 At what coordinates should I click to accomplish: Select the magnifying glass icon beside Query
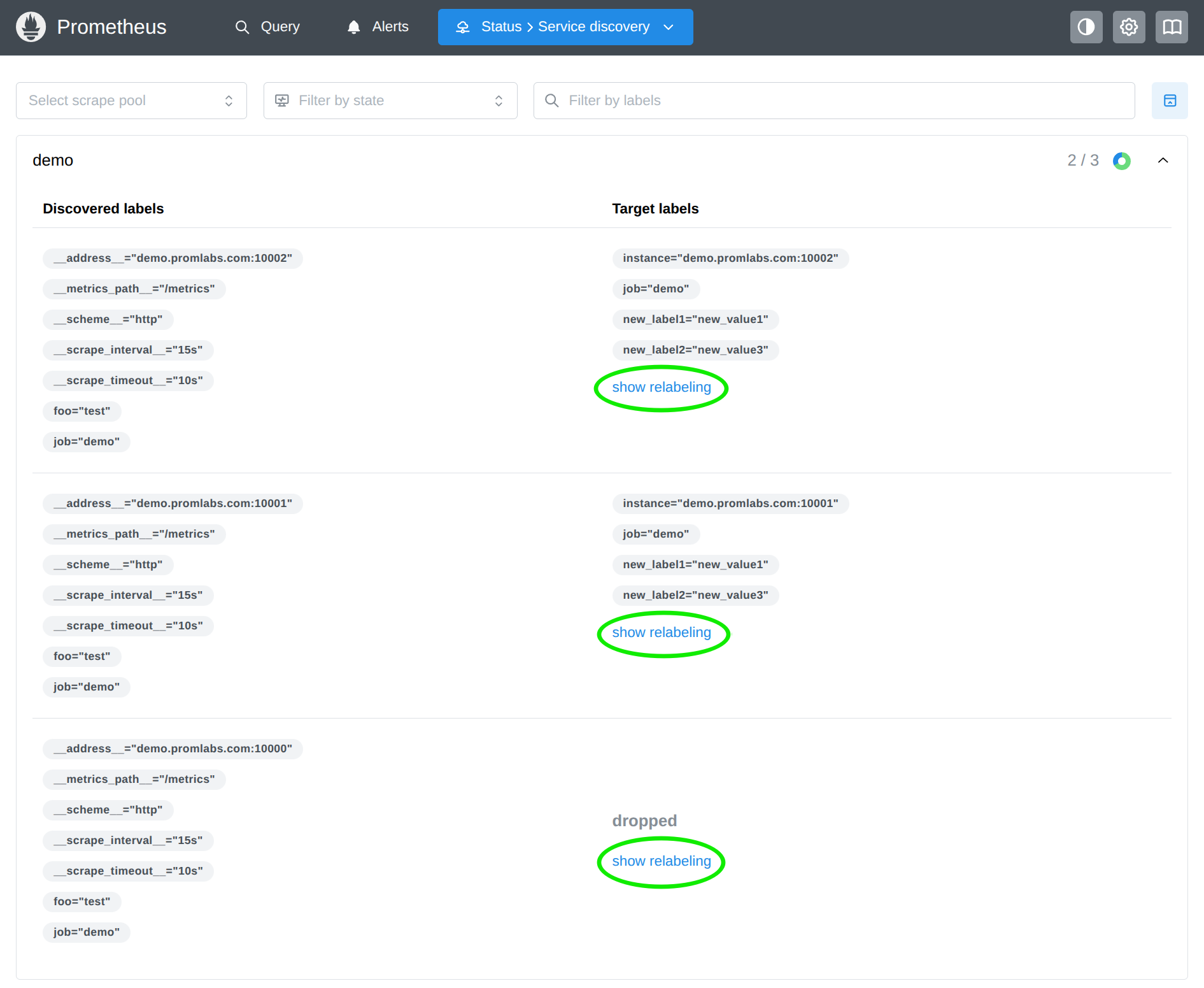pos(243,27)
